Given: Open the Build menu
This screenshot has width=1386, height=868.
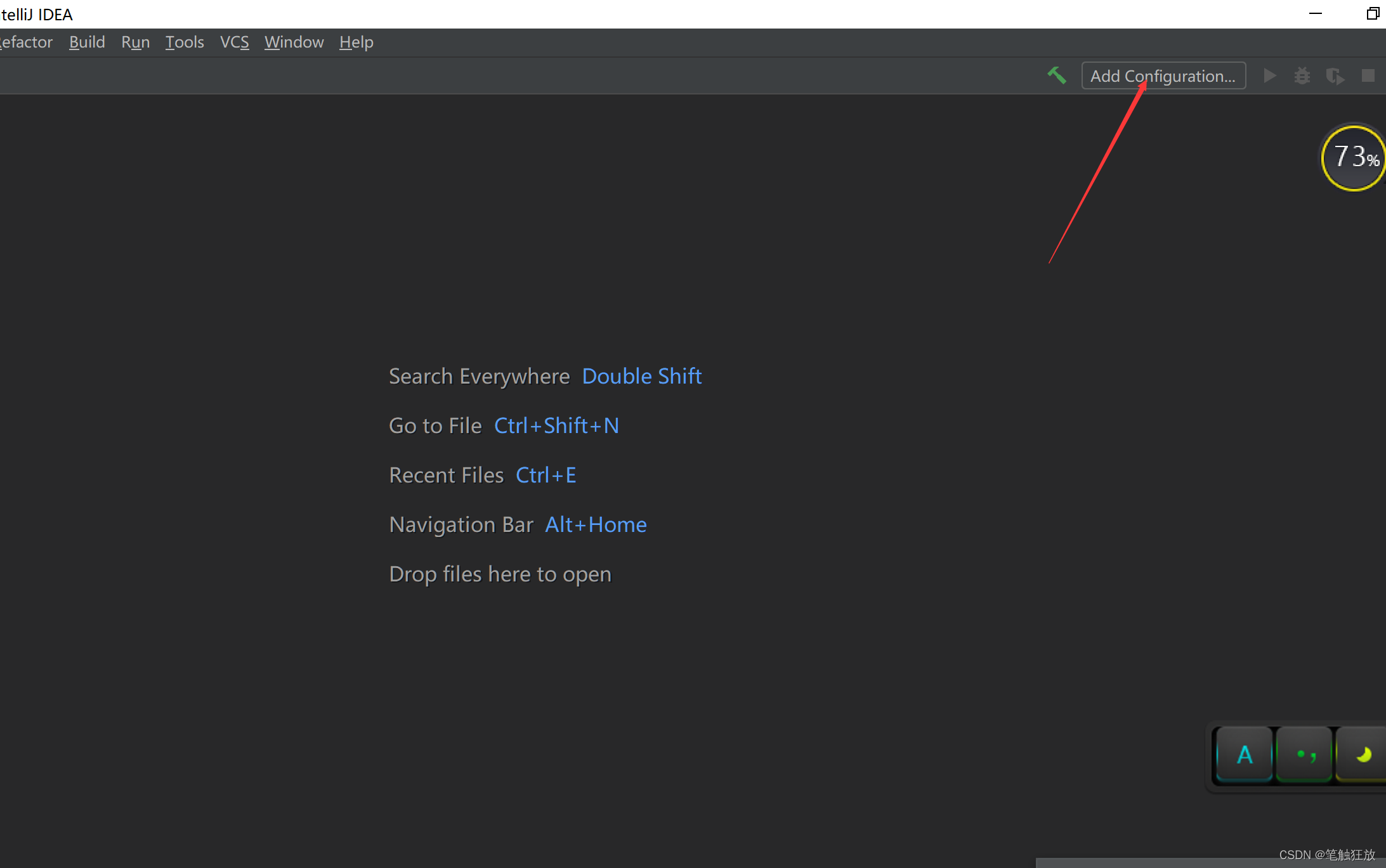Looking at the screenshot, I should click(87, 42).
